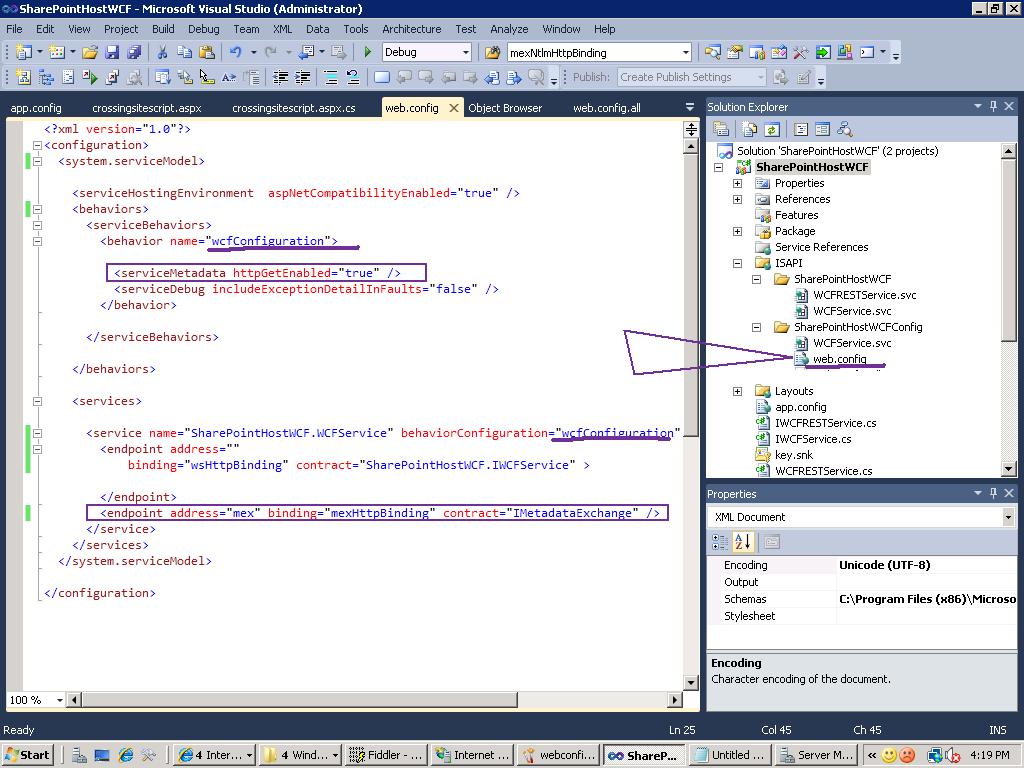Open the Toolbox via hammer-wrench icon
Viewport: 1024px width, 768px height.
[801, 52]
